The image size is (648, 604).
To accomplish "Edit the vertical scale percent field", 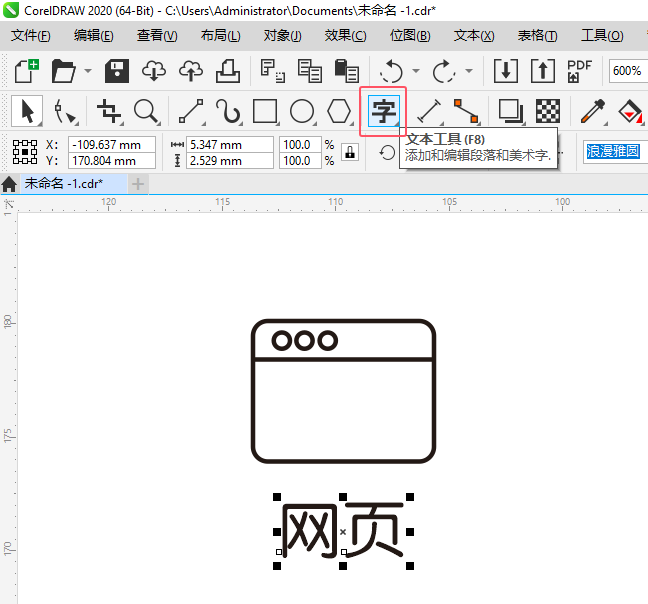I will [300, 161].
